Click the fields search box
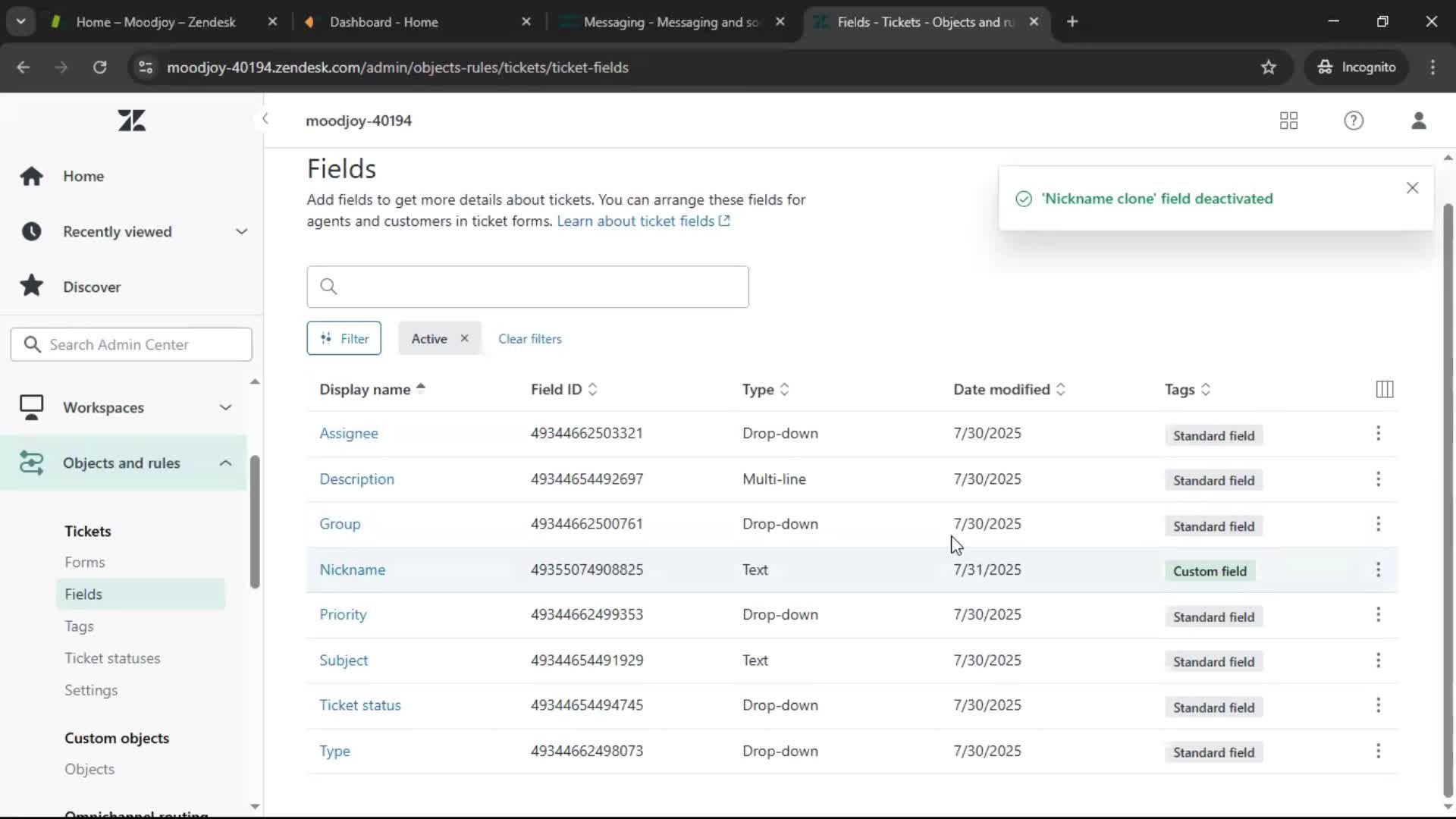 [x=528, y=287]
